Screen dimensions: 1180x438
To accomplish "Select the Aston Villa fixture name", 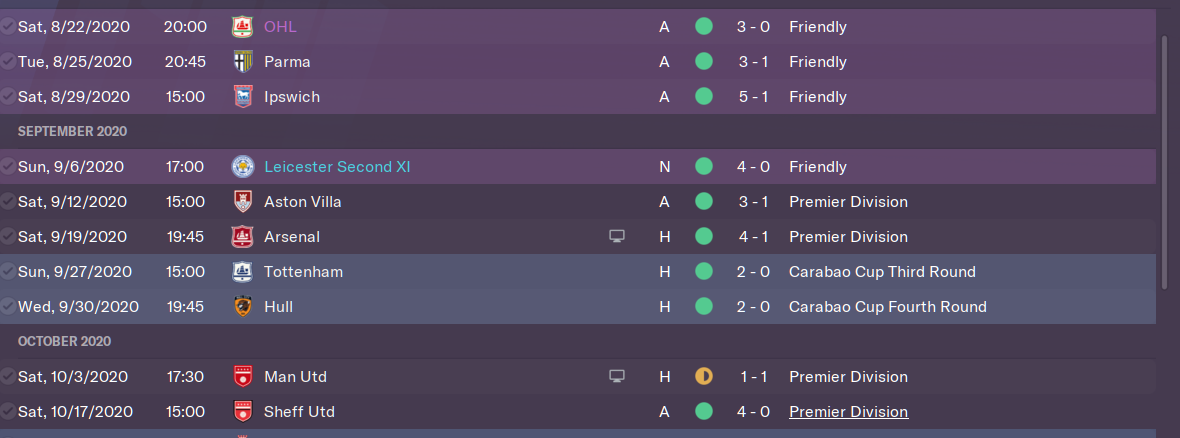I will coord(302,202).
